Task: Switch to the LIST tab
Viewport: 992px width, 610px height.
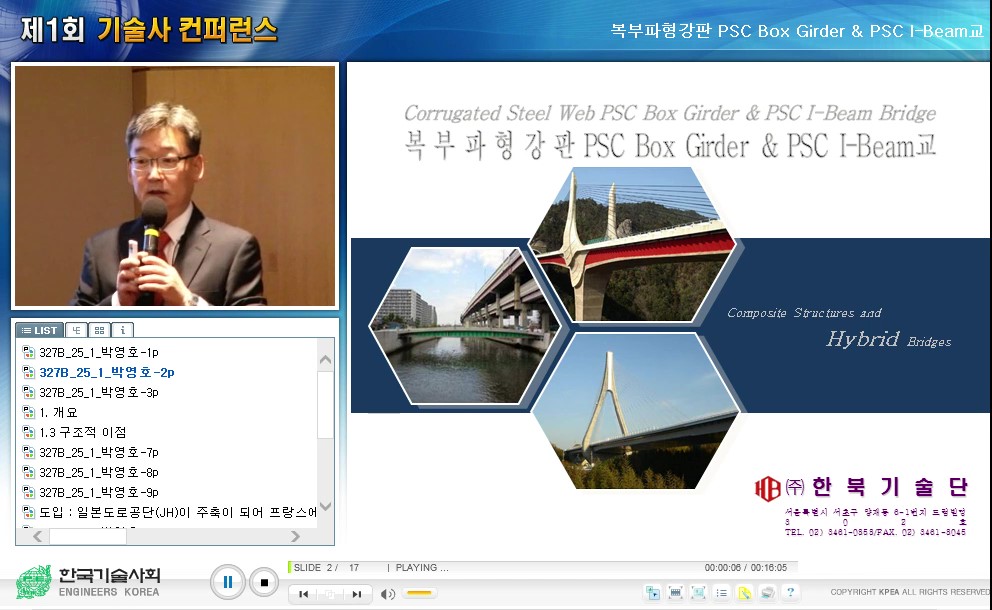Action: (x=40, y=330)
